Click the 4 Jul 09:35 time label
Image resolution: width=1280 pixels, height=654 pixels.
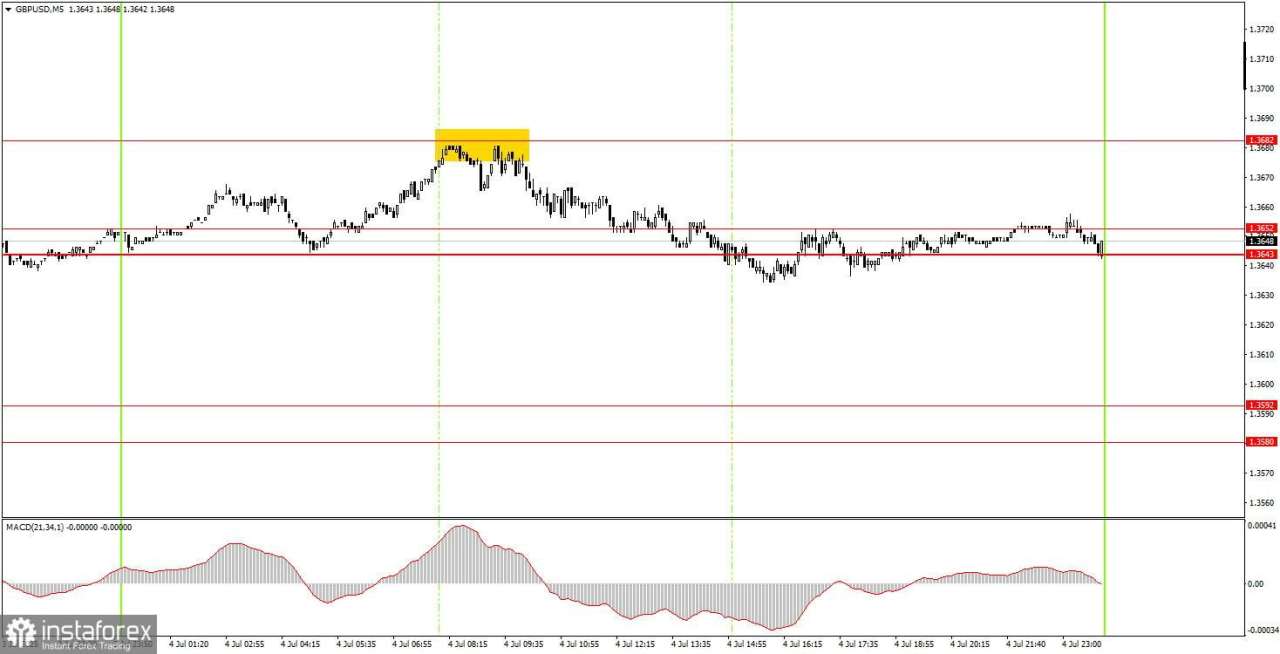click(524, 645)
